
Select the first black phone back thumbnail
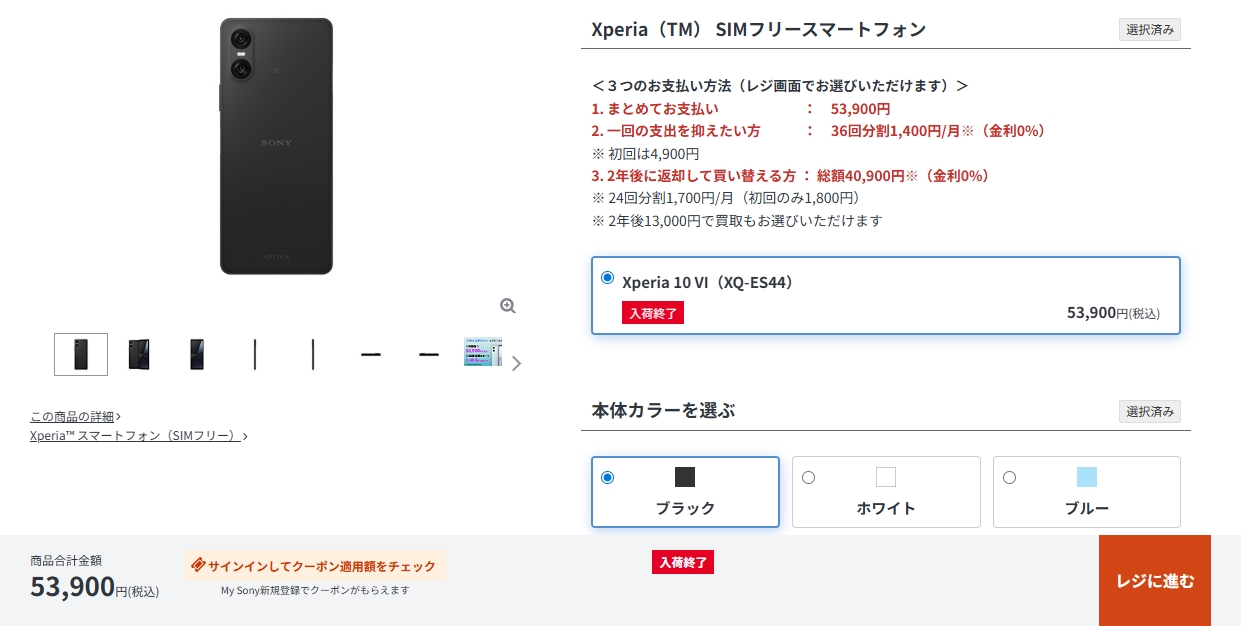(81, 354)
